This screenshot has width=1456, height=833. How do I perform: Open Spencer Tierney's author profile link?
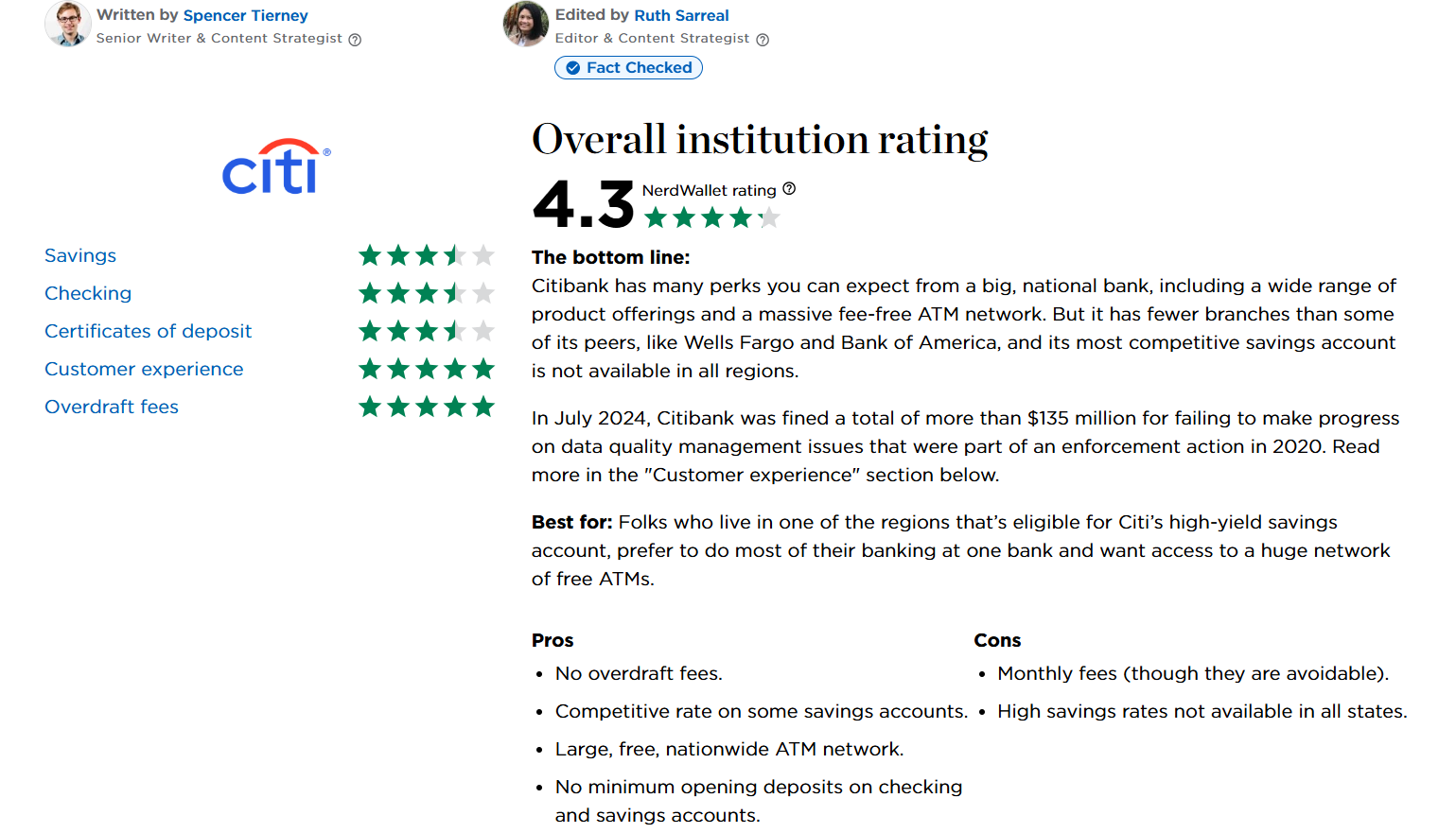246,15
